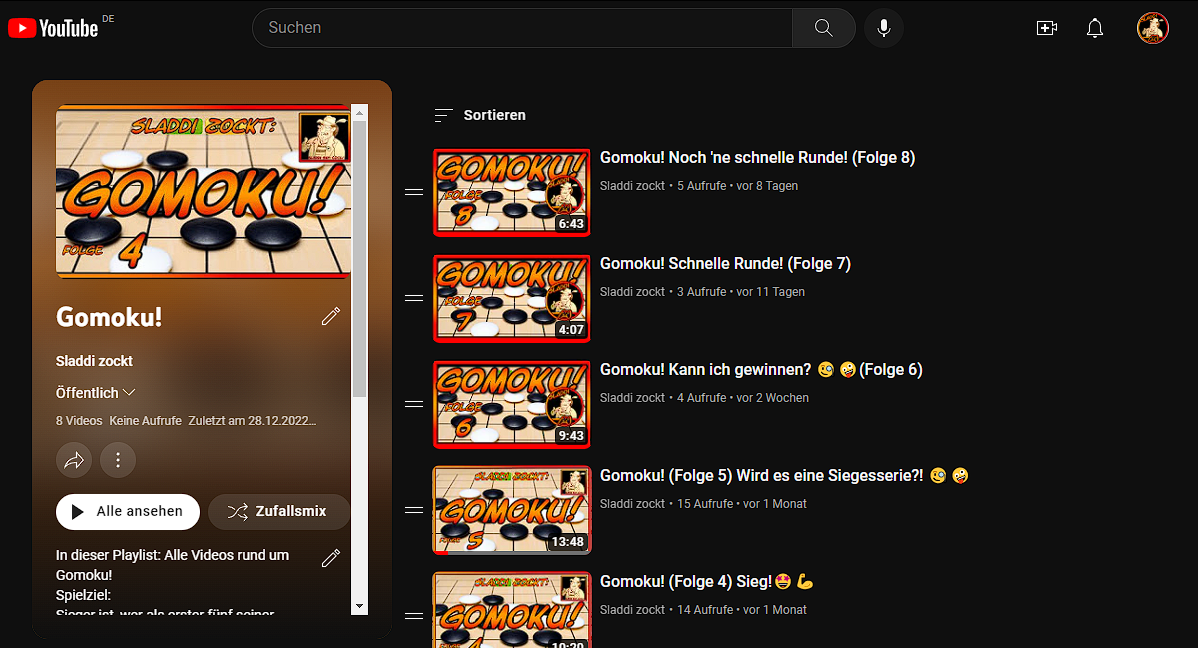Share the playlist via arrow icon

(x=74, y=460)
